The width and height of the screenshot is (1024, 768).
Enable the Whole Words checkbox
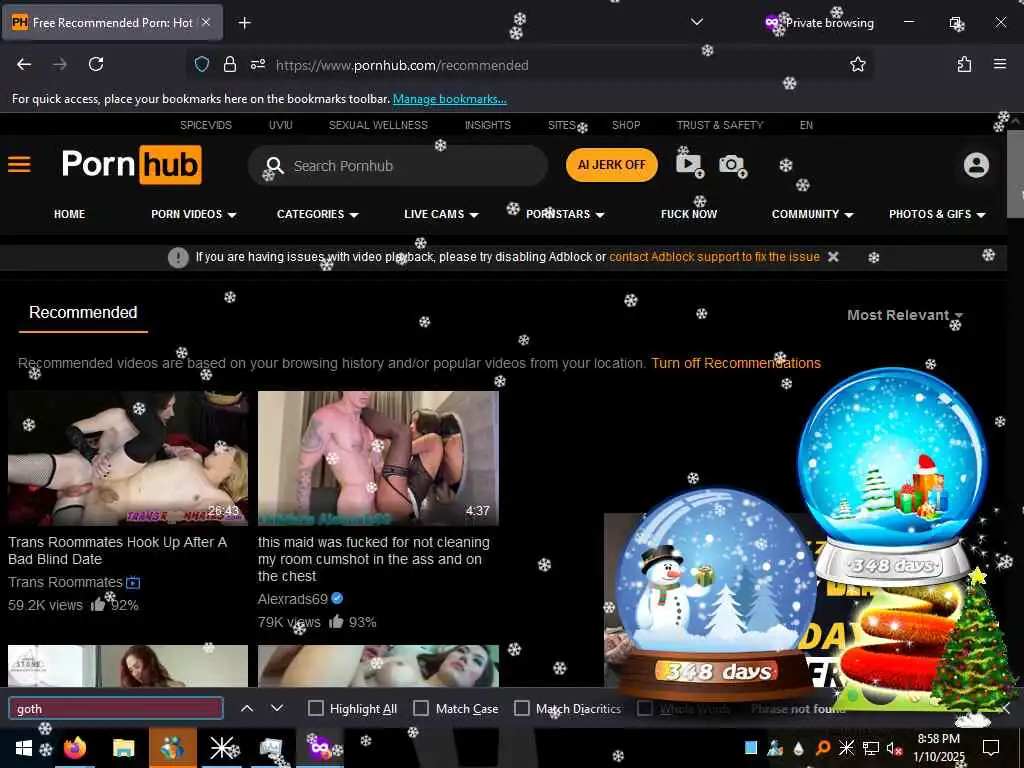[x=645, y=708]
